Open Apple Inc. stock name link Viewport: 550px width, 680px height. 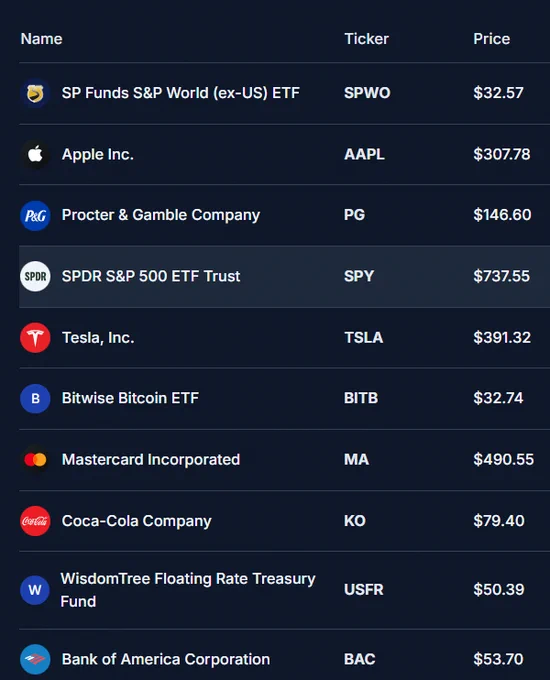tap(98, 154)
